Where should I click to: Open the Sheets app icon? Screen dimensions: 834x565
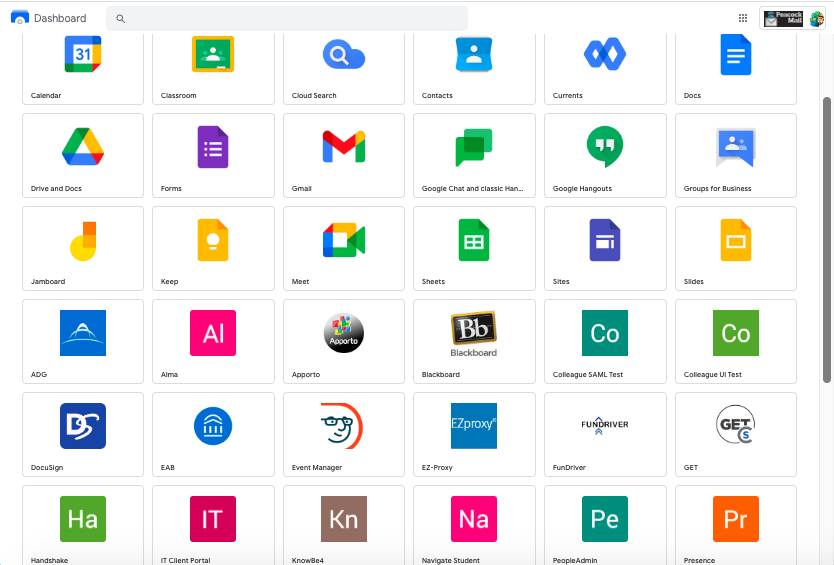click(474, 240)
